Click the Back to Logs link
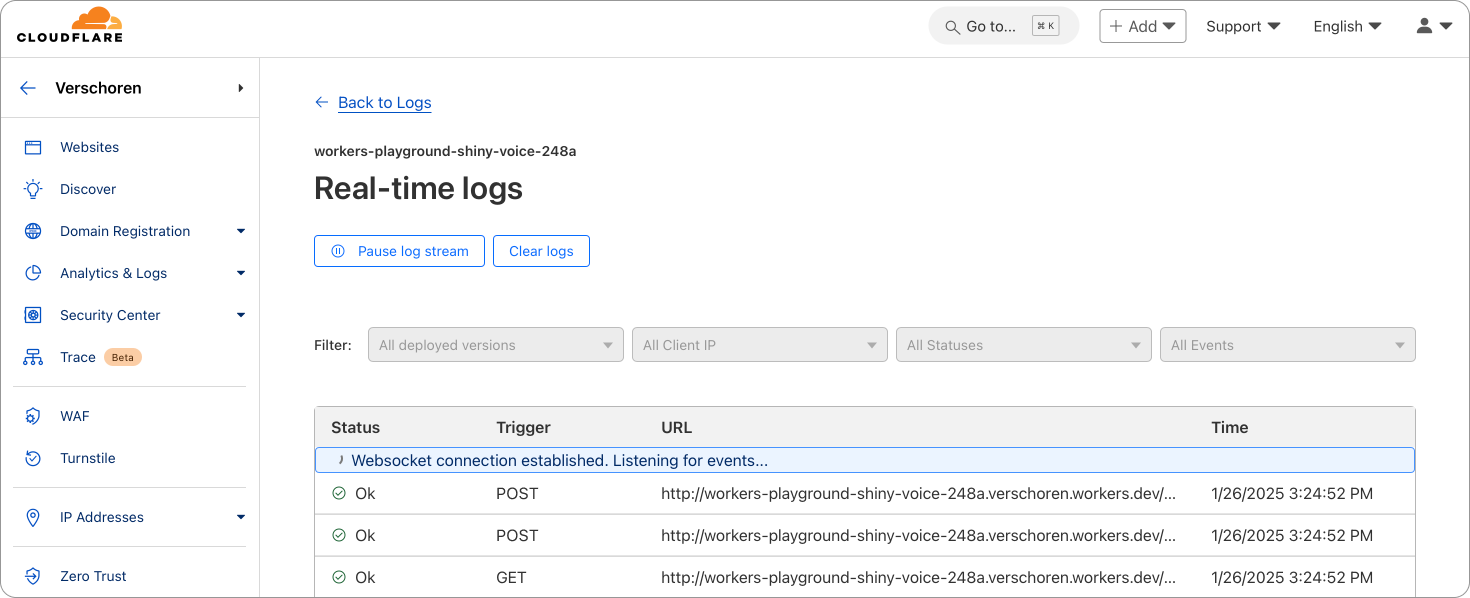 [x=385, y=102]
